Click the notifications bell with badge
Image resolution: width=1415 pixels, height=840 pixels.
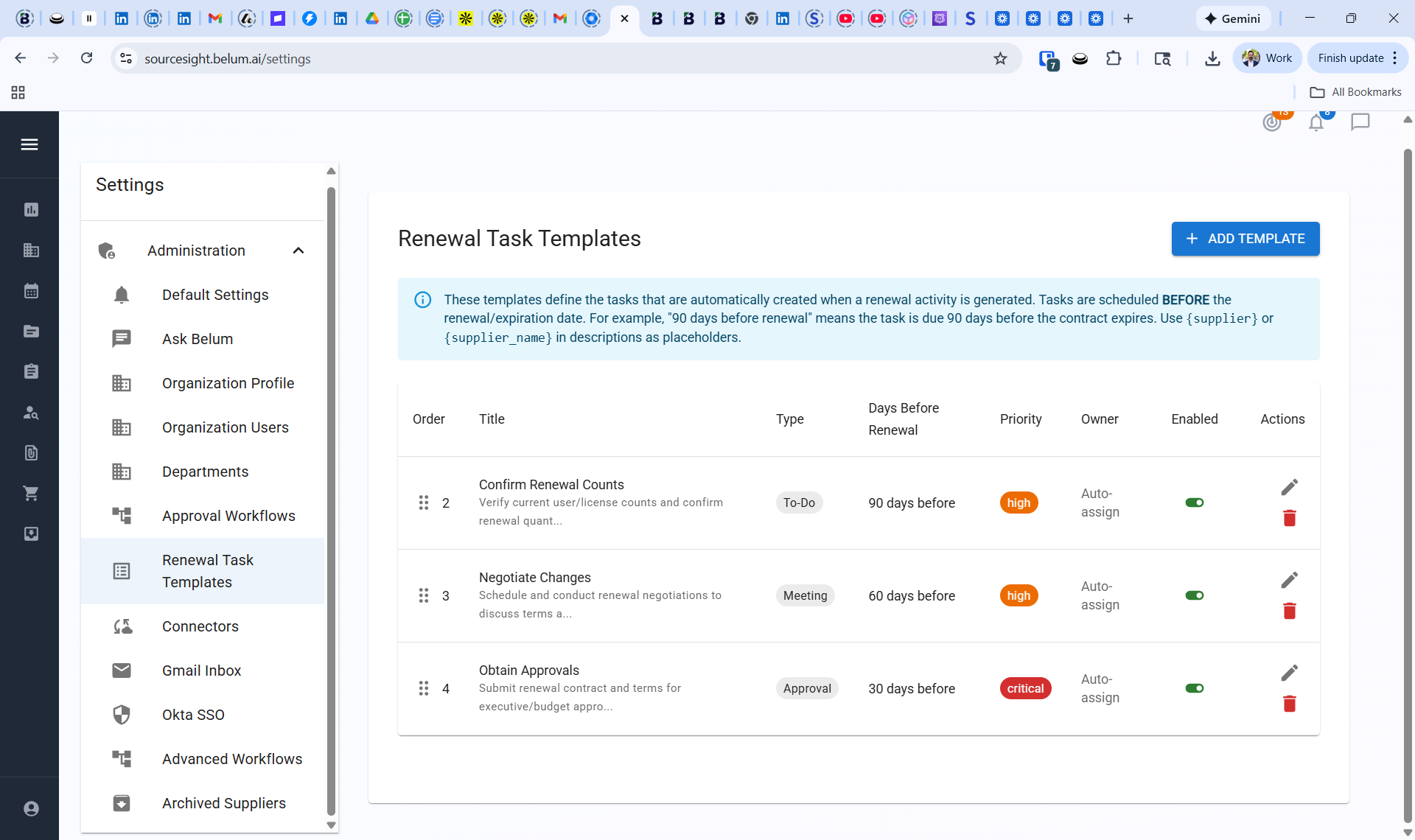(x=1318, y=123)
